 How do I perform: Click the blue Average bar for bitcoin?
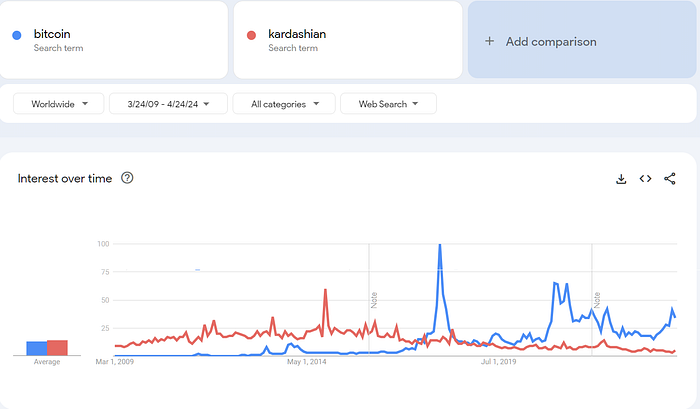pyautogui.click(x=36, y=348)
